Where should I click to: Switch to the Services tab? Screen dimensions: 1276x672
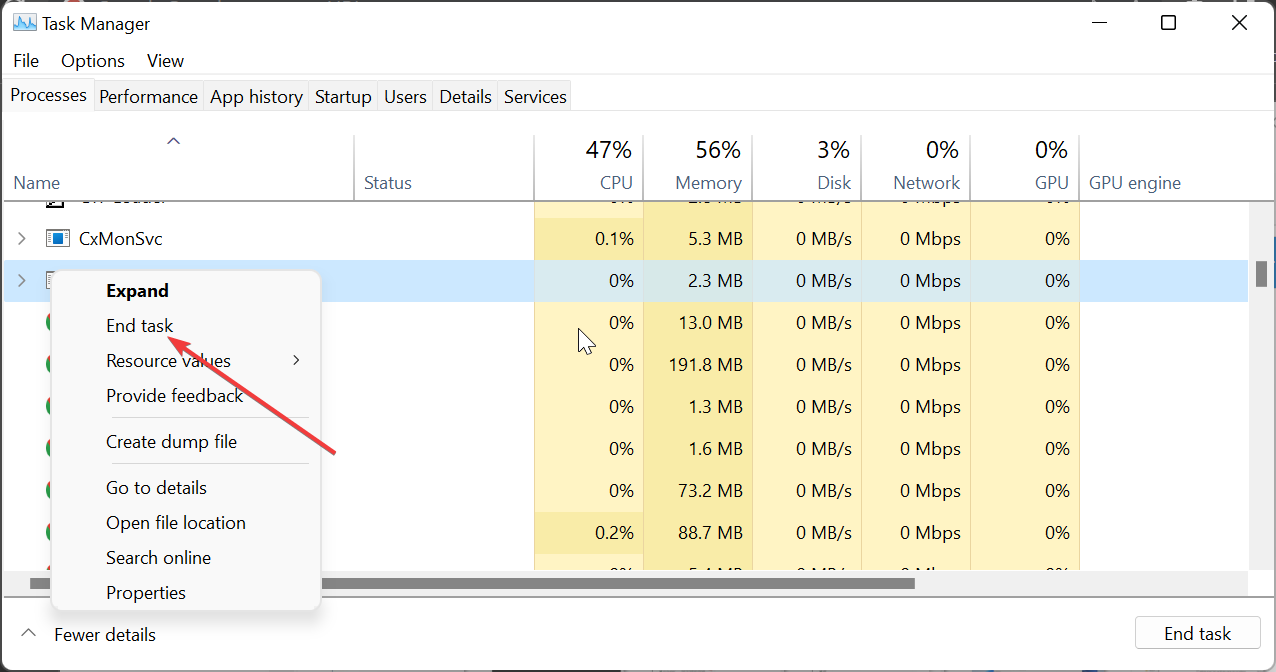pos(535,96)
